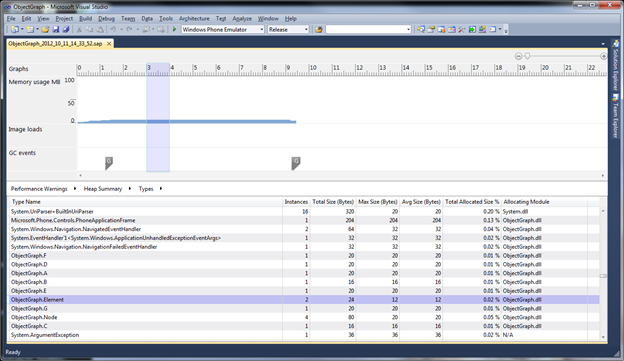Open the Start Page green arrow icon

(472, 29)
